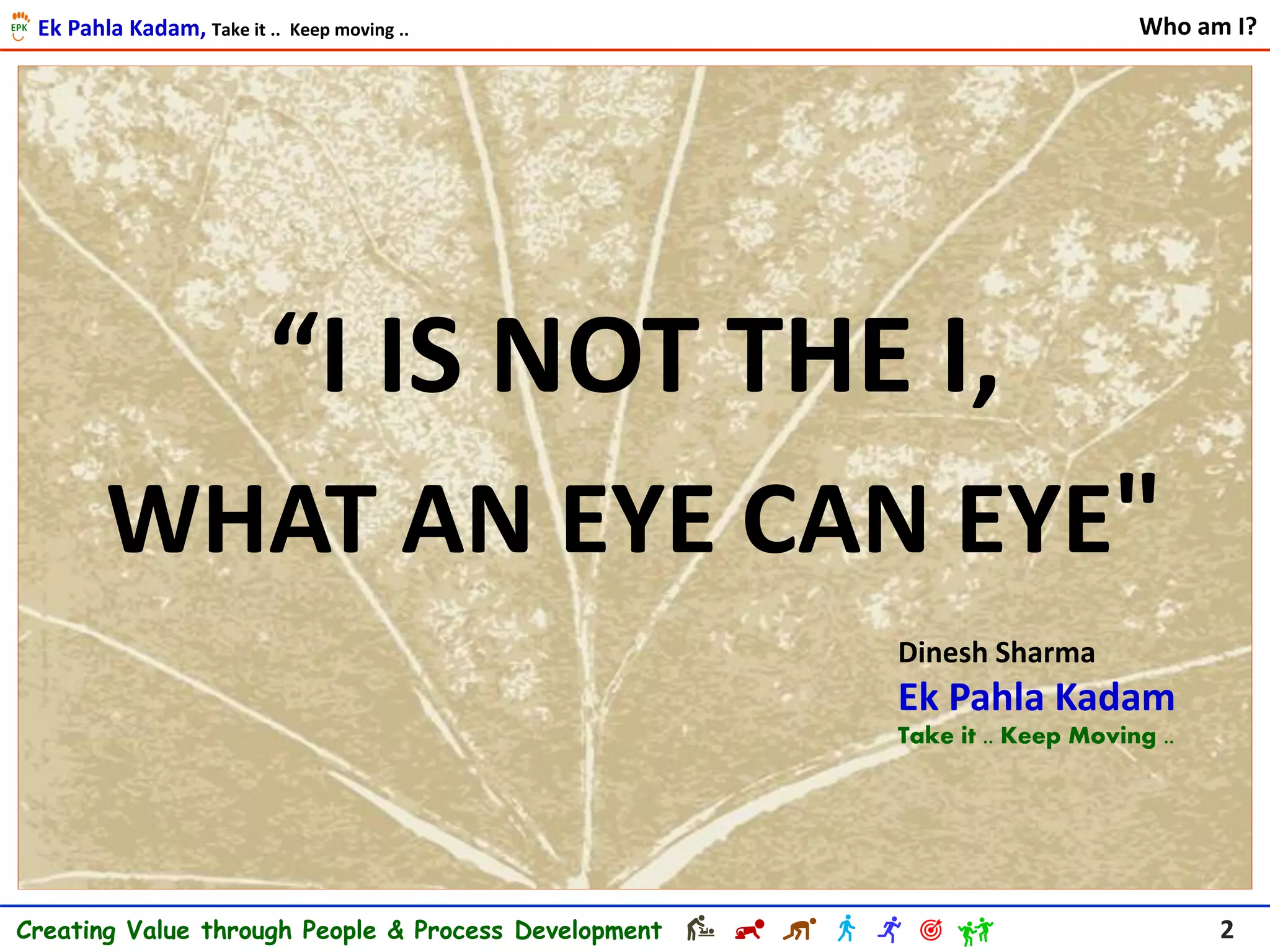Select the red crawling baby icon
1270x952 pixels.
[x=750, y=930]
